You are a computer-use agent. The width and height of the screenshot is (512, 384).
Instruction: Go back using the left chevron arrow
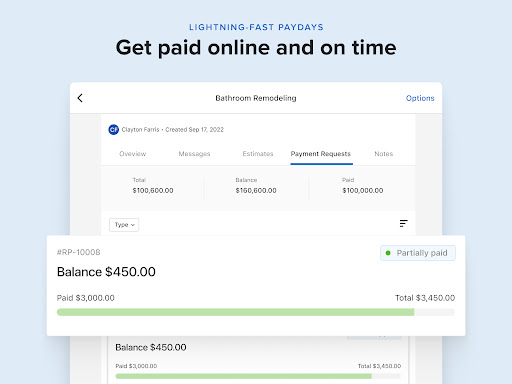coord(80,98)
